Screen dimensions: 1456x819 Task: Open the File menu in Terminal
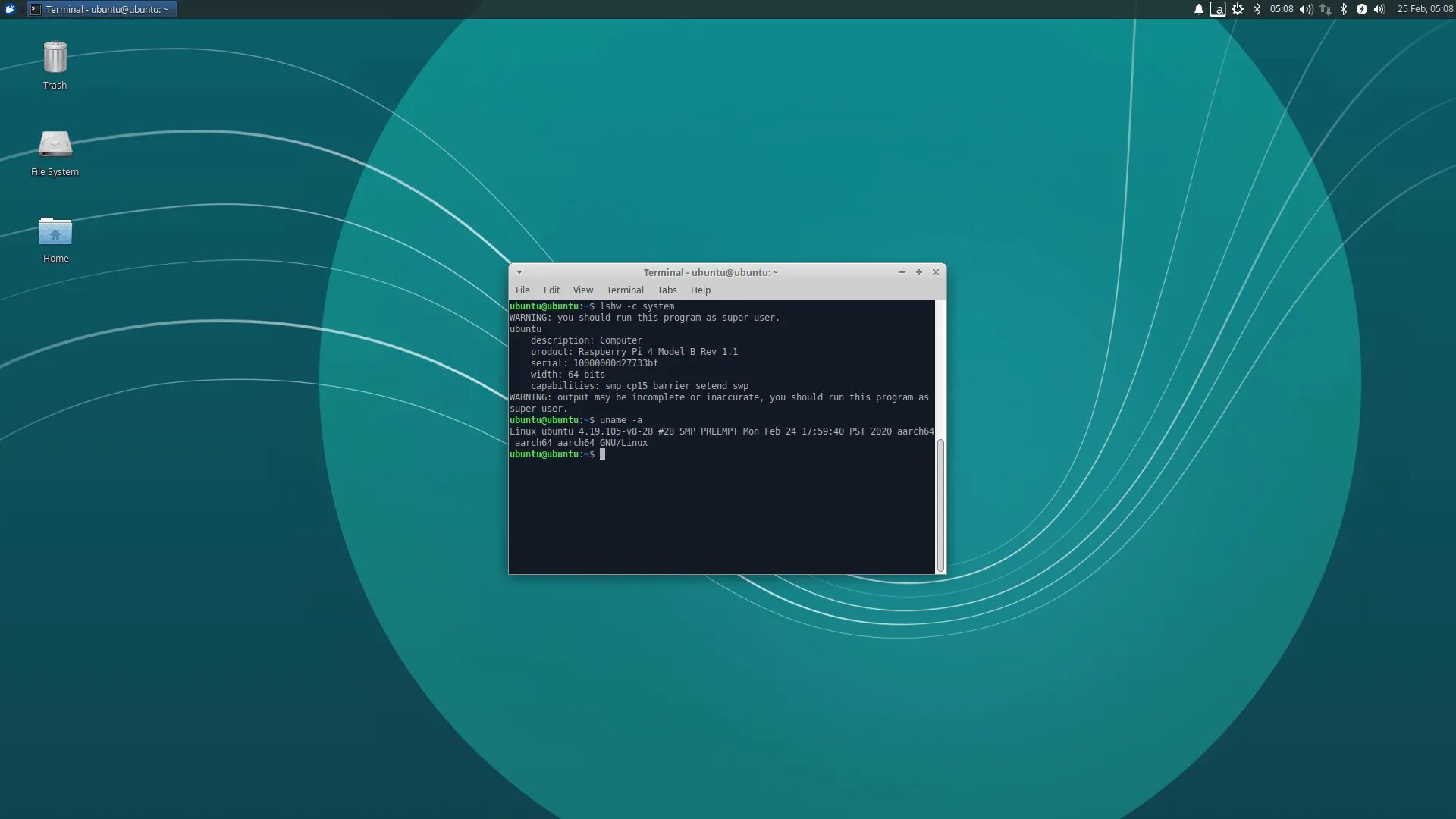click(x=522, y=290)
